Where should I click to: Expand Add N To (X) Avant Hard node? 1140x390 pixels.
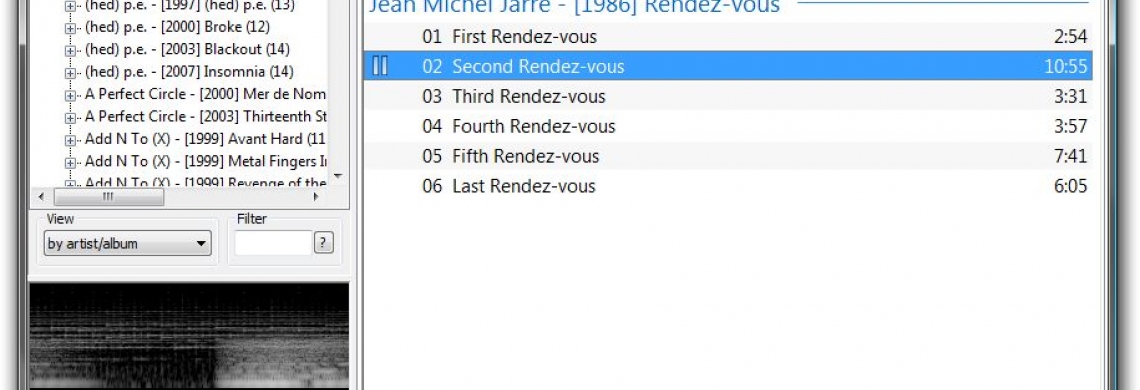(x=71, y=140)
